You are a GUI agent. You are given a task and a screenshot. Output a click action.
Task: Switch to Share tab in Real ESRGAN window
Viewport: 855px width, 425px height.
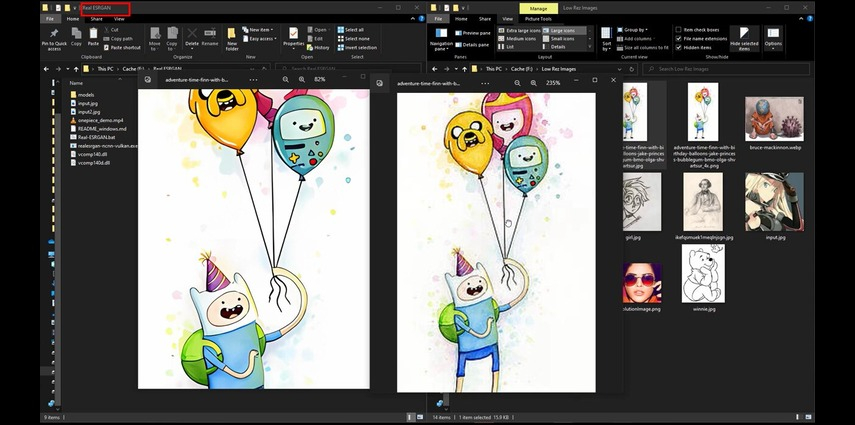coord(97,19)
